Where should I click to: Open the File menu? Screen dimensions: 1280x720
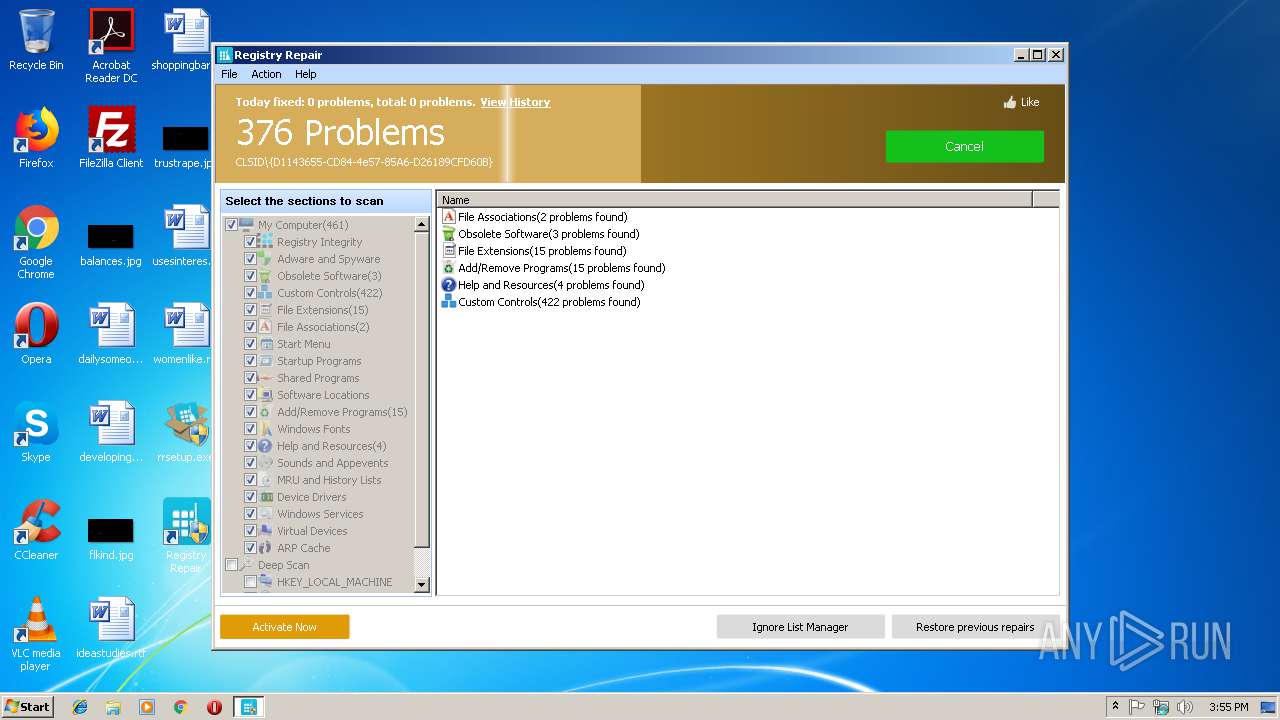point(229,74)
